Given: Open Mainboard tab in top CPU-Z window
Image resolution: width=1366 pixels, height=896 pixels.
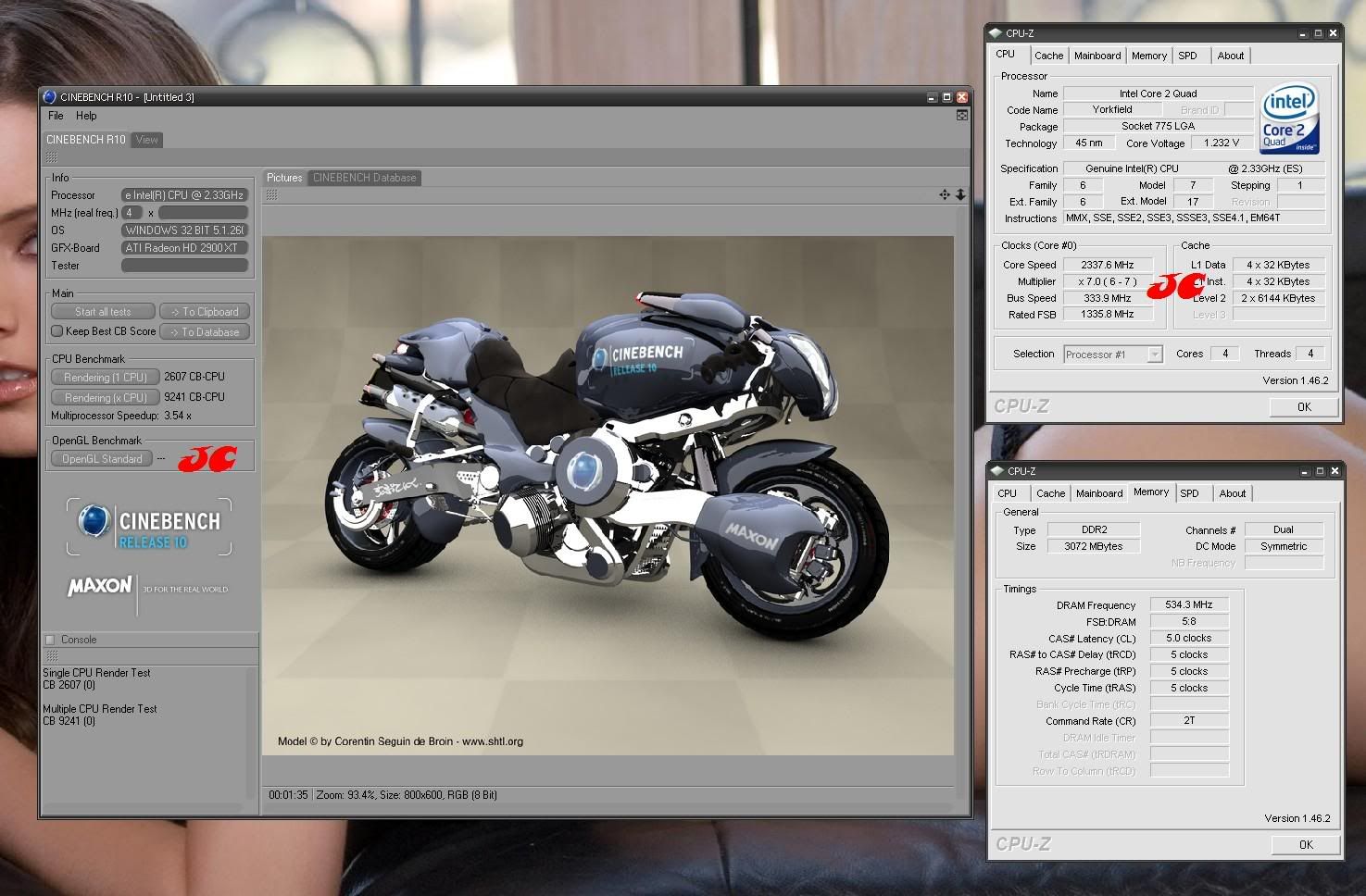Looking at the screenshot, I should click(x=1097, y=56).
